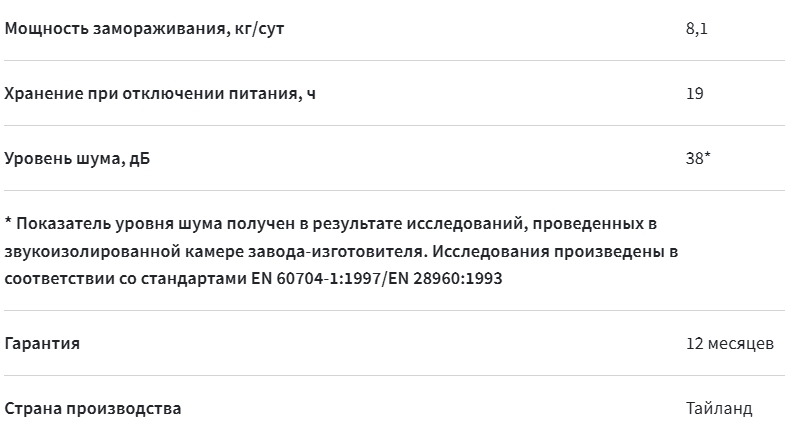The image size is (785, 438).
Task: Click the word 'производства' in the last row
Action: 124,409
